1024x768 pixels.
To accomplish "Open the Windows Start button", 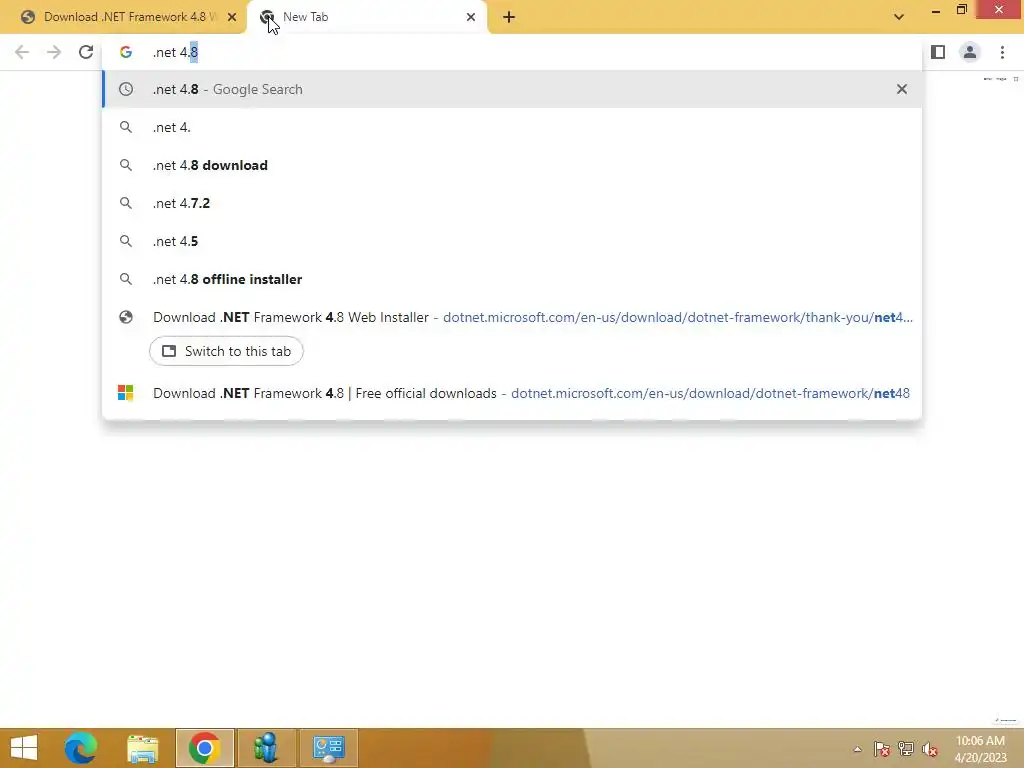I will (24, 748).
